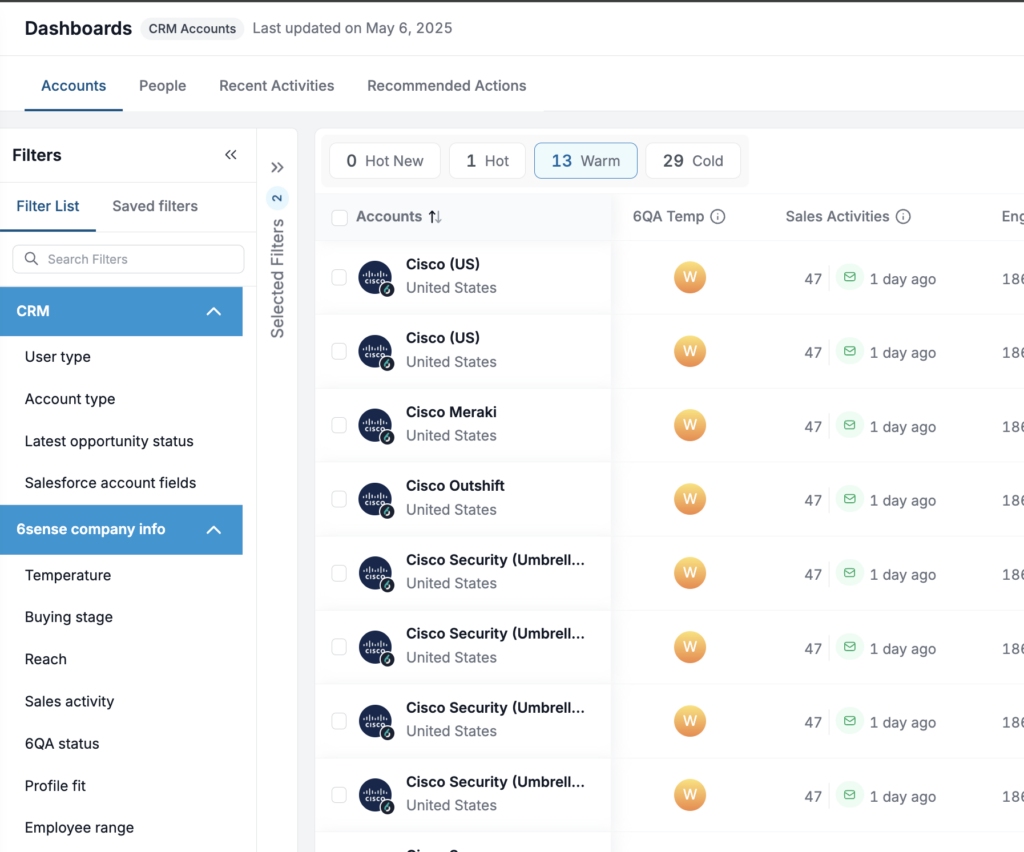Open Latest opportunity status filter
Screen dimensions: 1024x852
click(109, 441)
